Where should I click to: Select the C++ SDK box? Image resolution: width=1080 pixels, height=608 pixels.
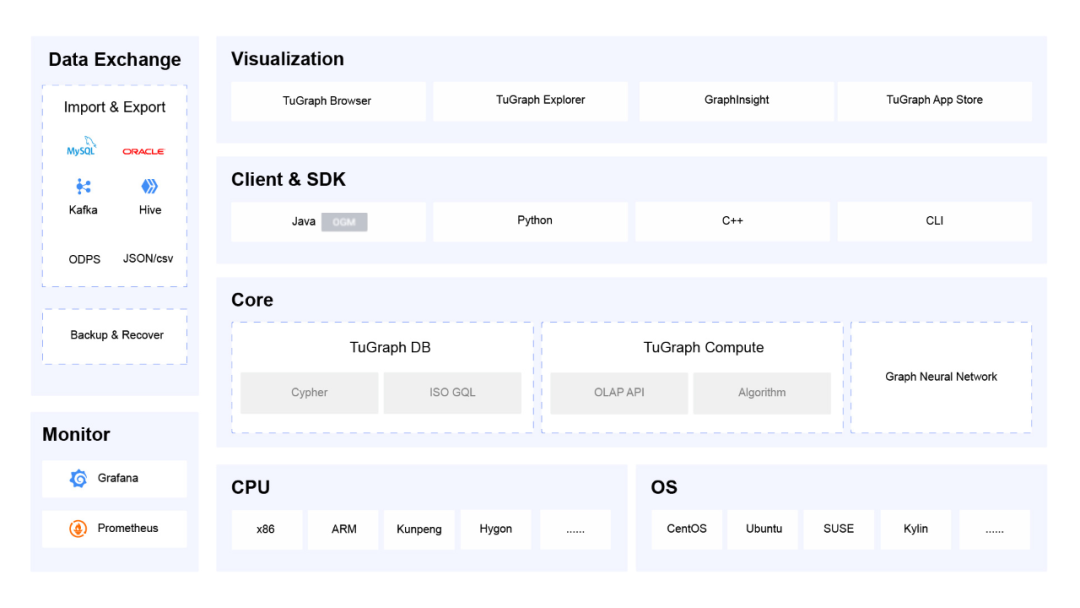coord(732,222)
